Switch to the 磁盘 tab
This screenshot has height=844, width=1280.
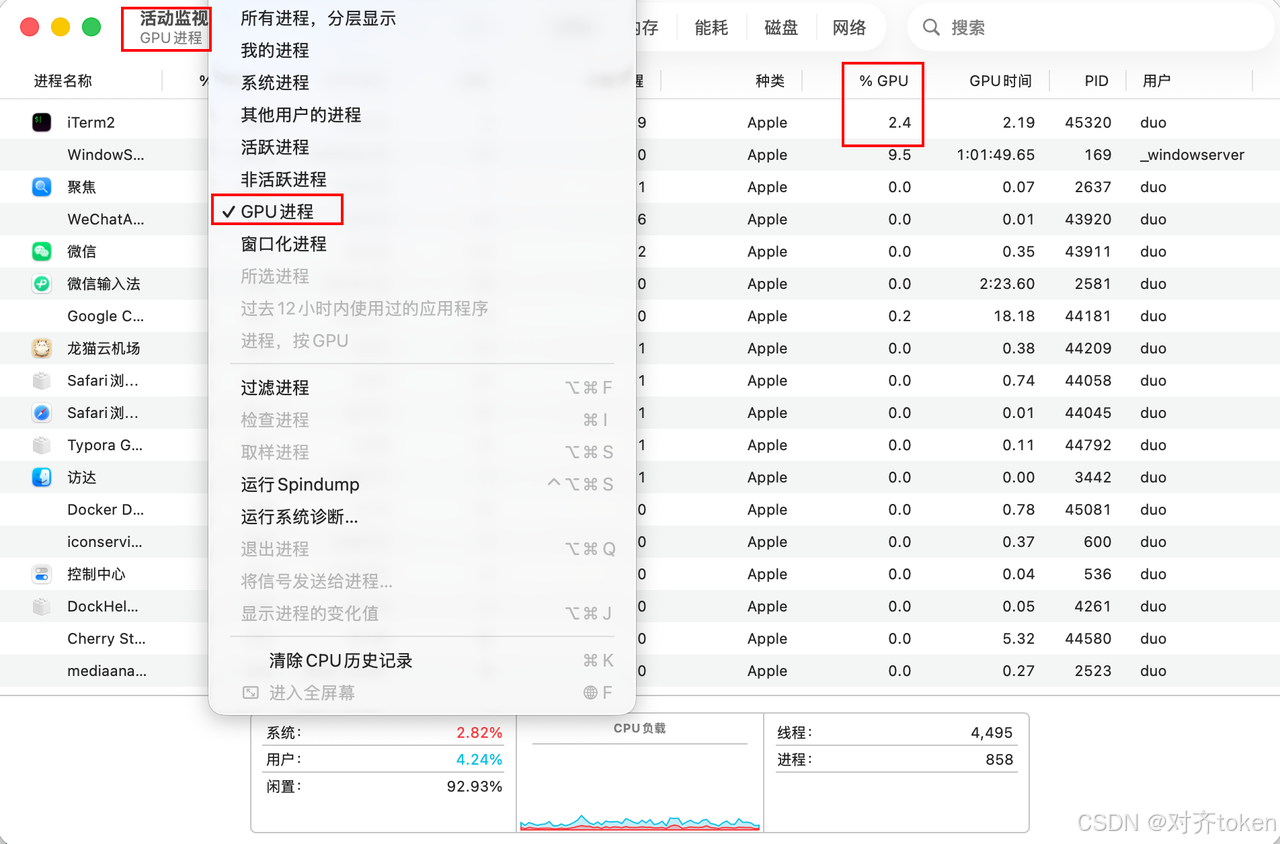[781, 28]
